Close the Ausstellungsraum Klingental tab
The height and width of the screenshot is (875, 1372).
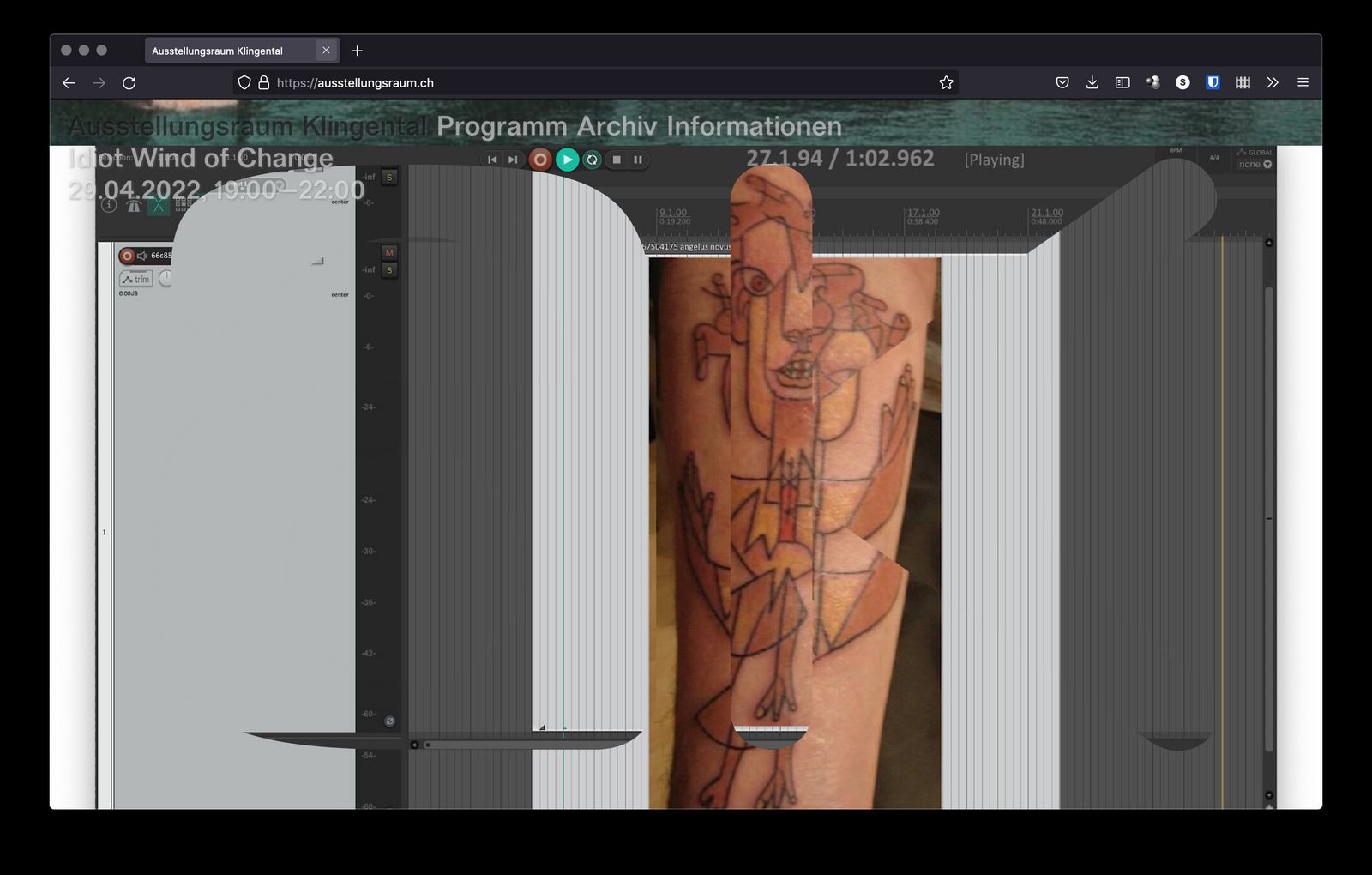click(326, 51)
